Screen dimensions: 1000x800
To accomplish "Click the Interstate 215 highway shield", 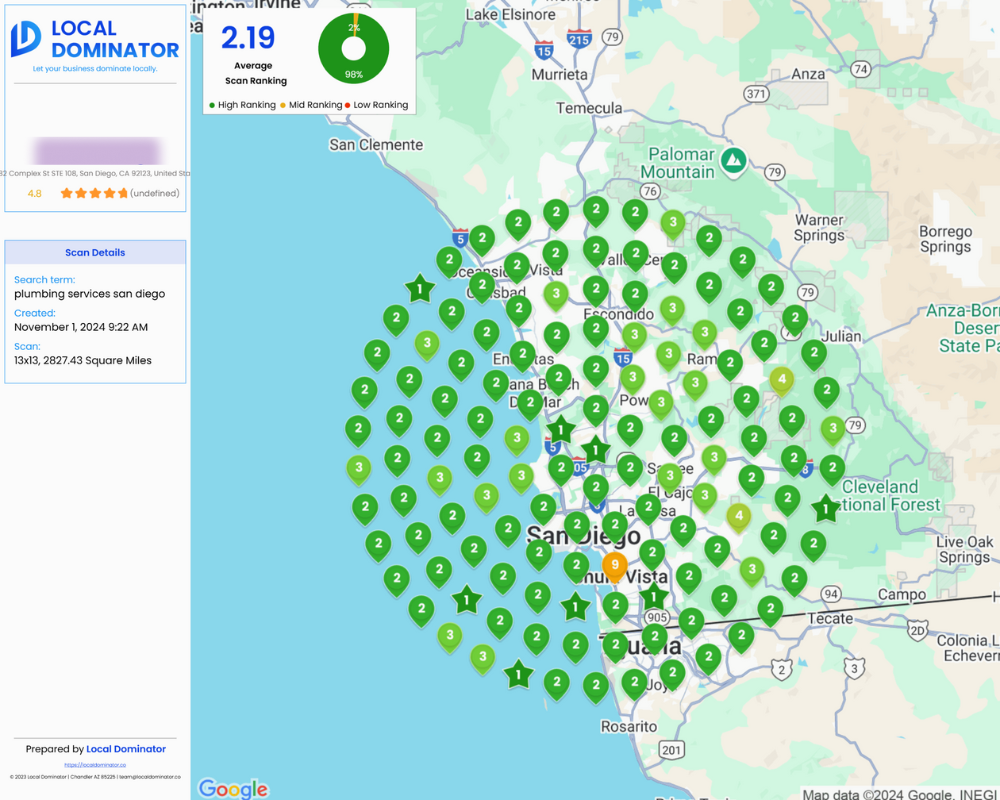I will click(x=579, y=39).
